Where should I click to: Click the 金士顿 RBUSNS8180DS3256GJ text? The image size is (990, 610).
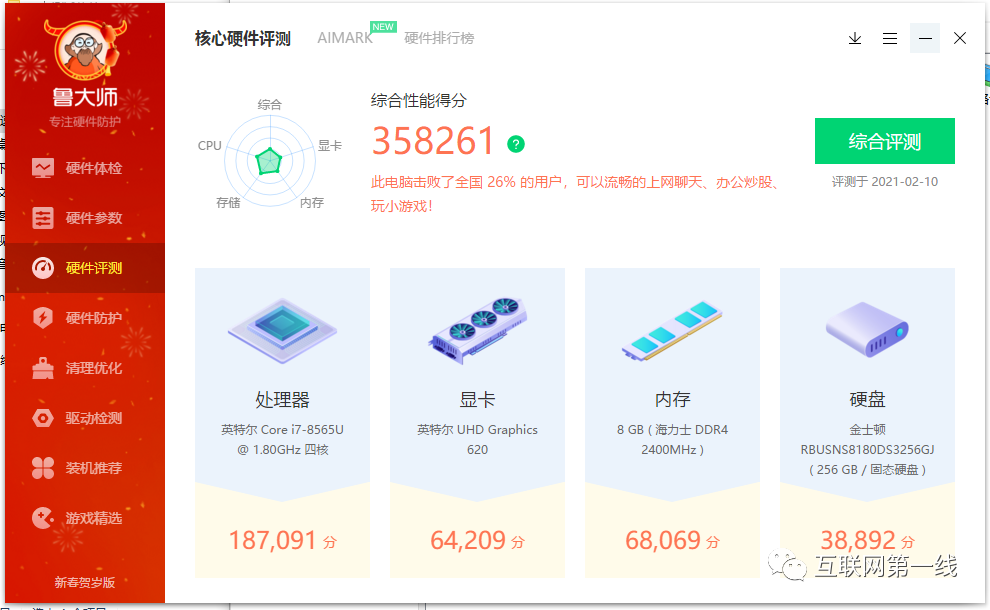pyautogui.click(x=868, y=450)
